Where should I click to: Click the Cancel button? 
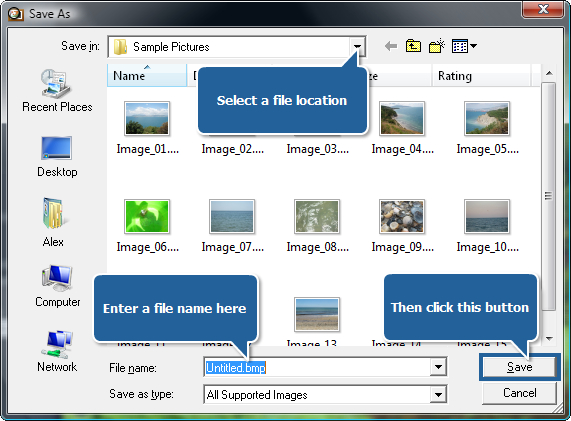click(x=519, y=393)
